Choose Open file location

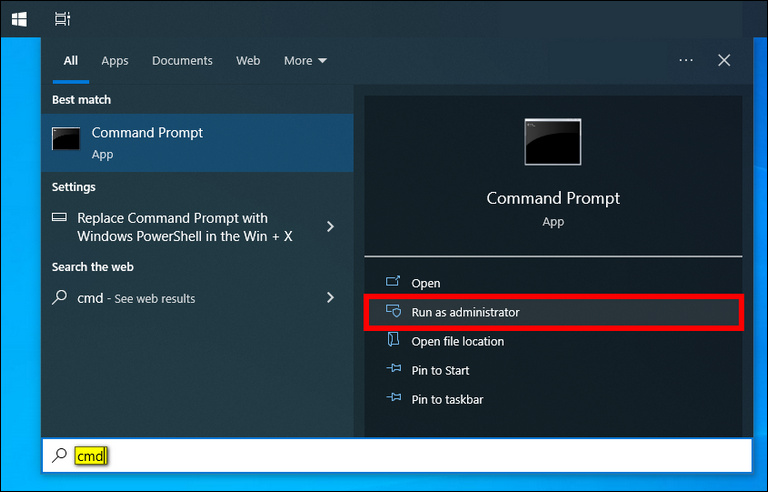tap(553, 341)
